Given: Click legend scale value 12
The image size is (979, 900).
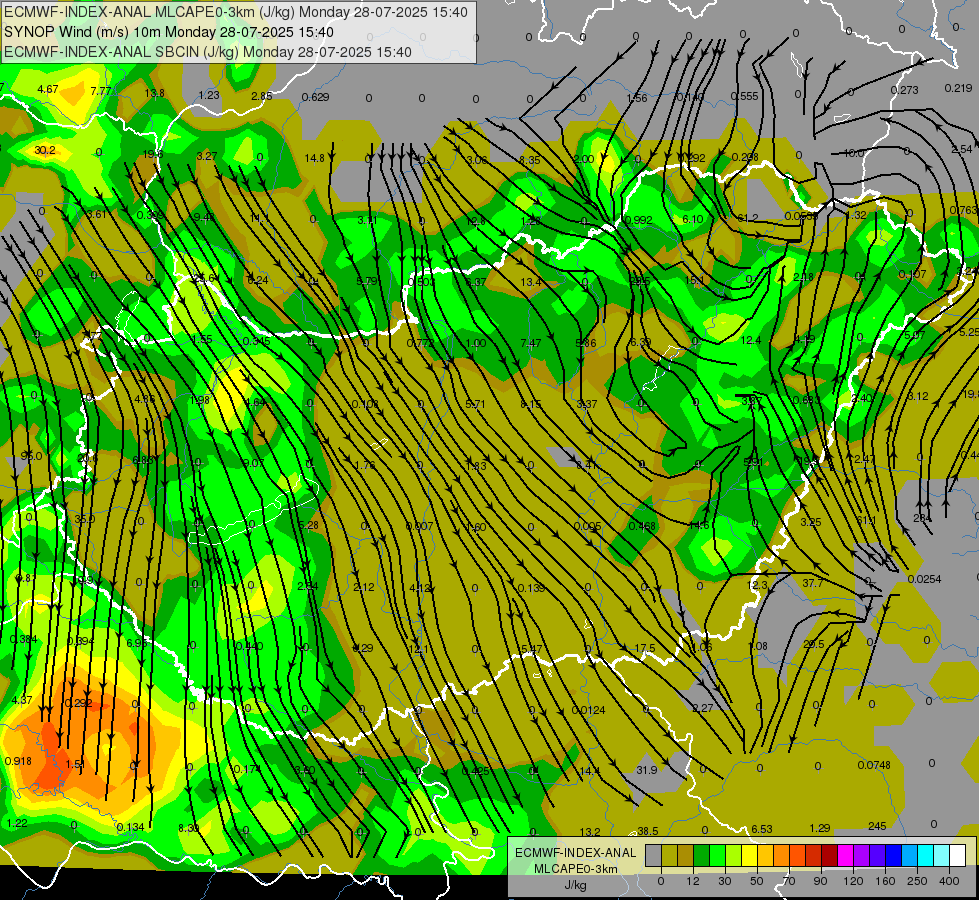Looking at the screenshot, I should click(x=692, y=881).
